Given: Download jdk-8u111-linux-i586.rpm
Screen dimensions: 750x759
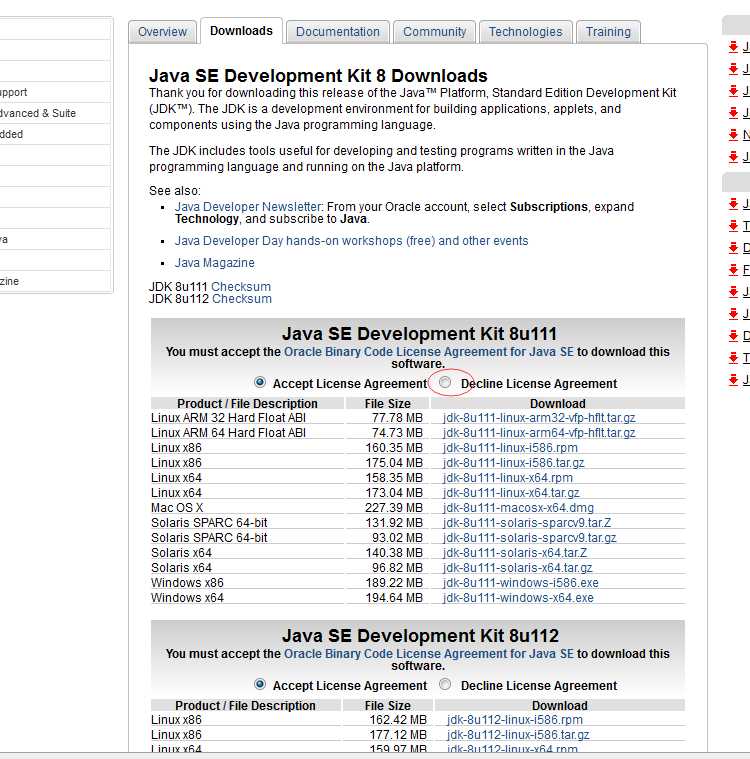Looking at the screenshot, I should coord(510,448).
